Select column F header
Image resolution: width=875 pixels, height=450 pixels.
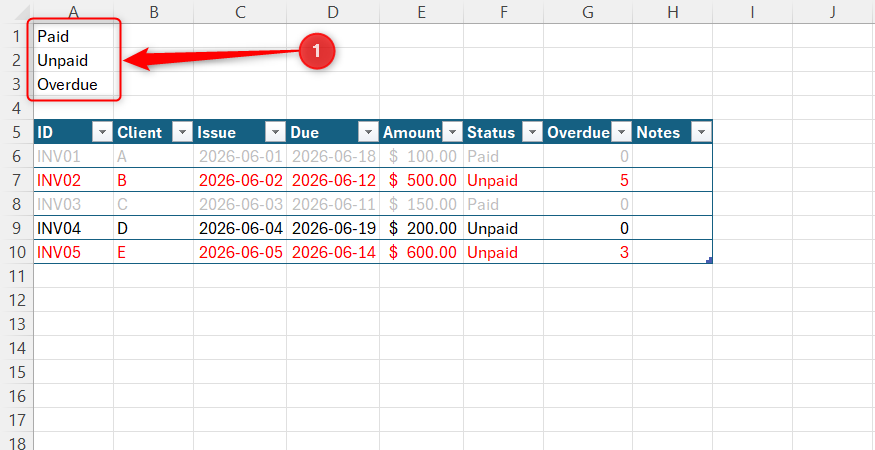[503, 11]
